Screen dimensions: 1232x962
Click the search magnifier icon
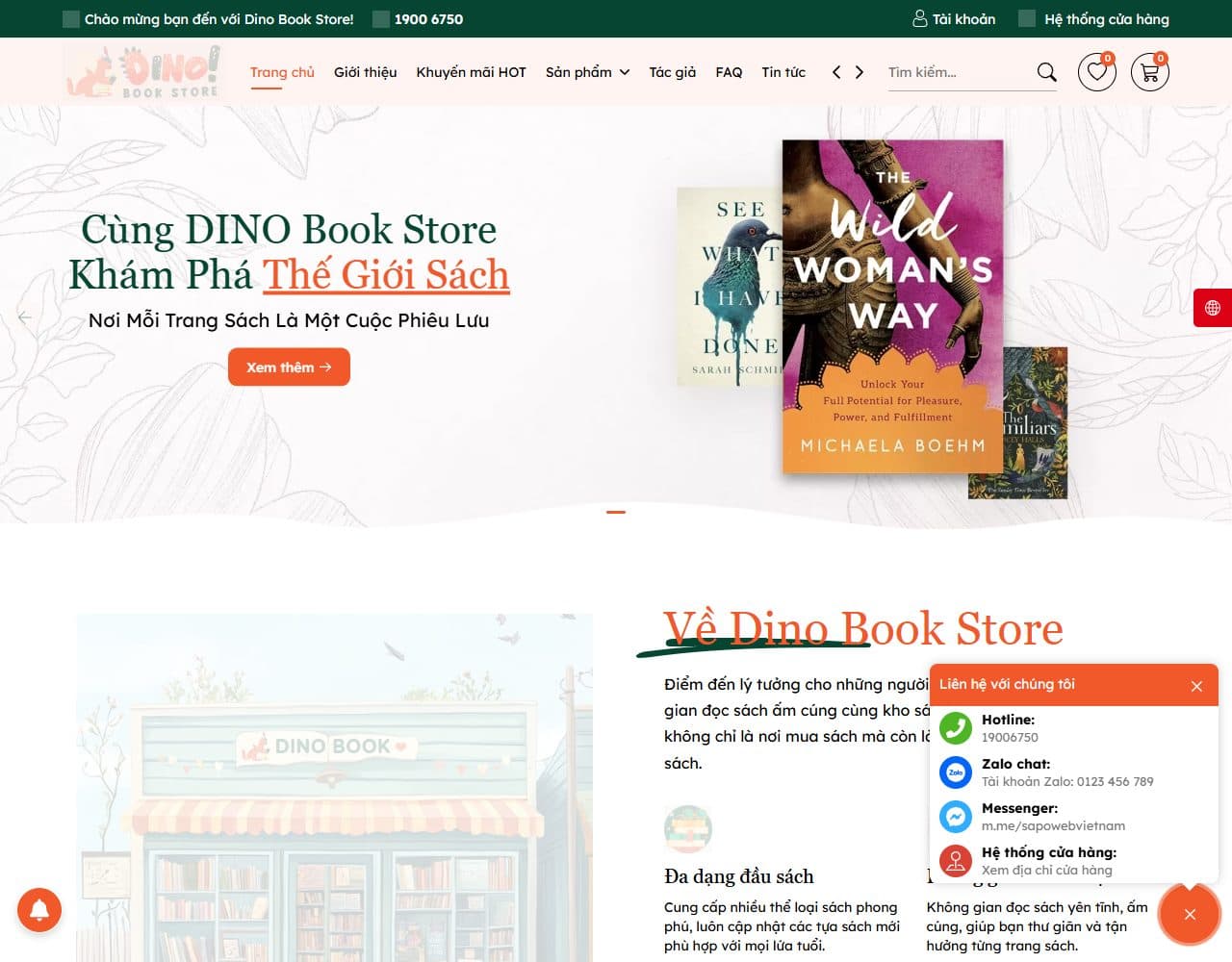tap(1046, 72)
